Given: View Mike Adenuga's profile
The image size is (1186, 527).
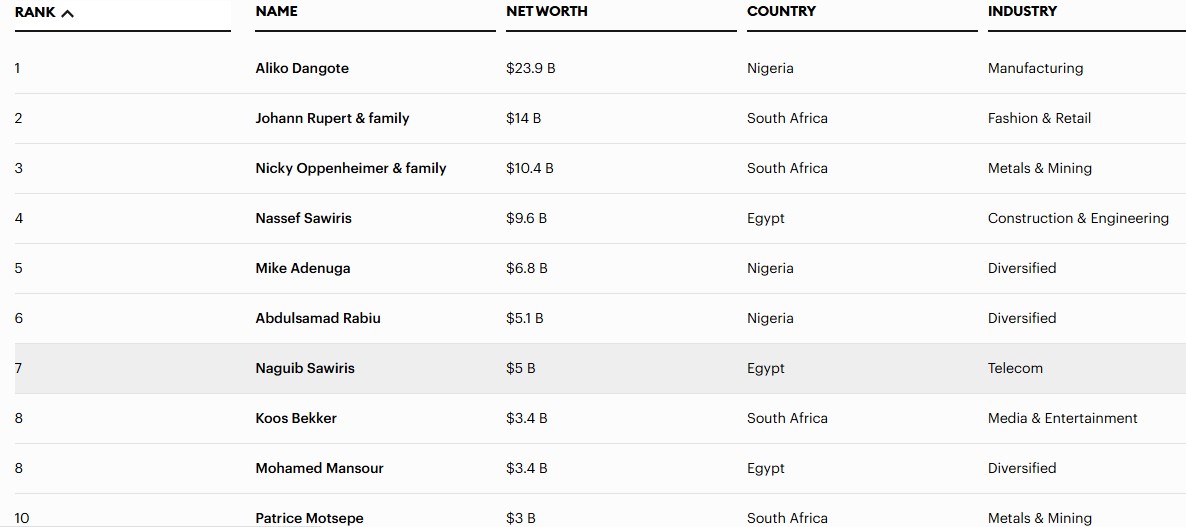Looking at the screenshot, I should click(x=303, y=268).
